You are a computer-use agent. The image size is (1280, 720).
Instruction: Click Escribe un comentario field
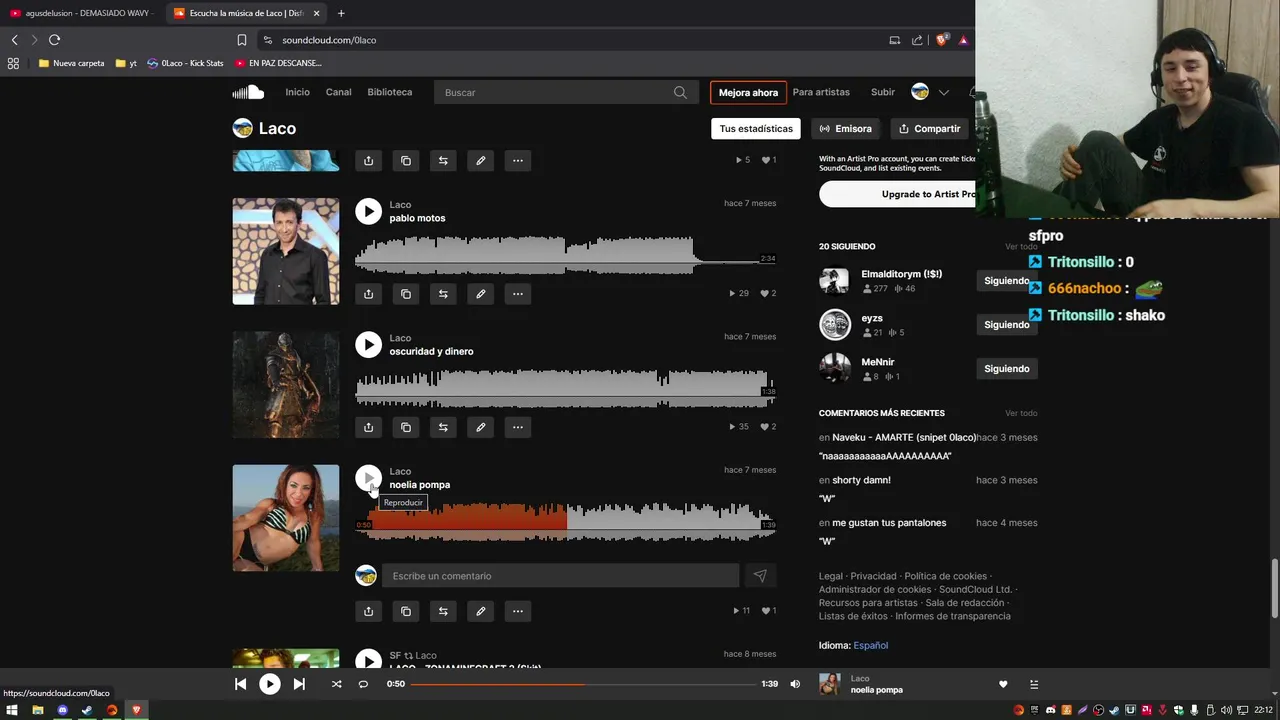[x=560, y=576]
